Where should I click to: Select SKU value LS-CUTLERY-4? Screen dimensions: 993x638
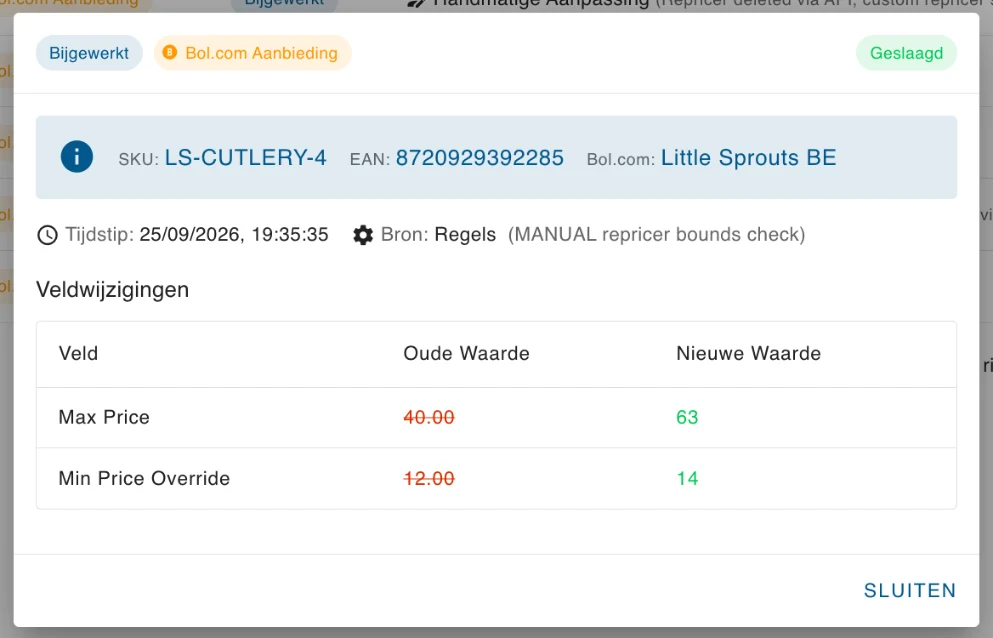coord(246,158)
